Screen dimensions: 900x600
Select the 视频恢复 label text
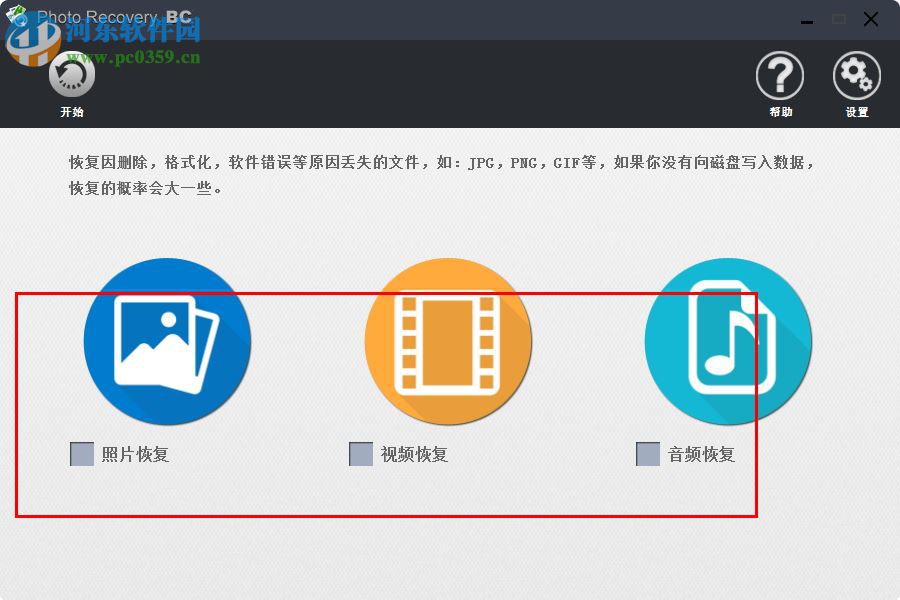(x=412, y=454)
